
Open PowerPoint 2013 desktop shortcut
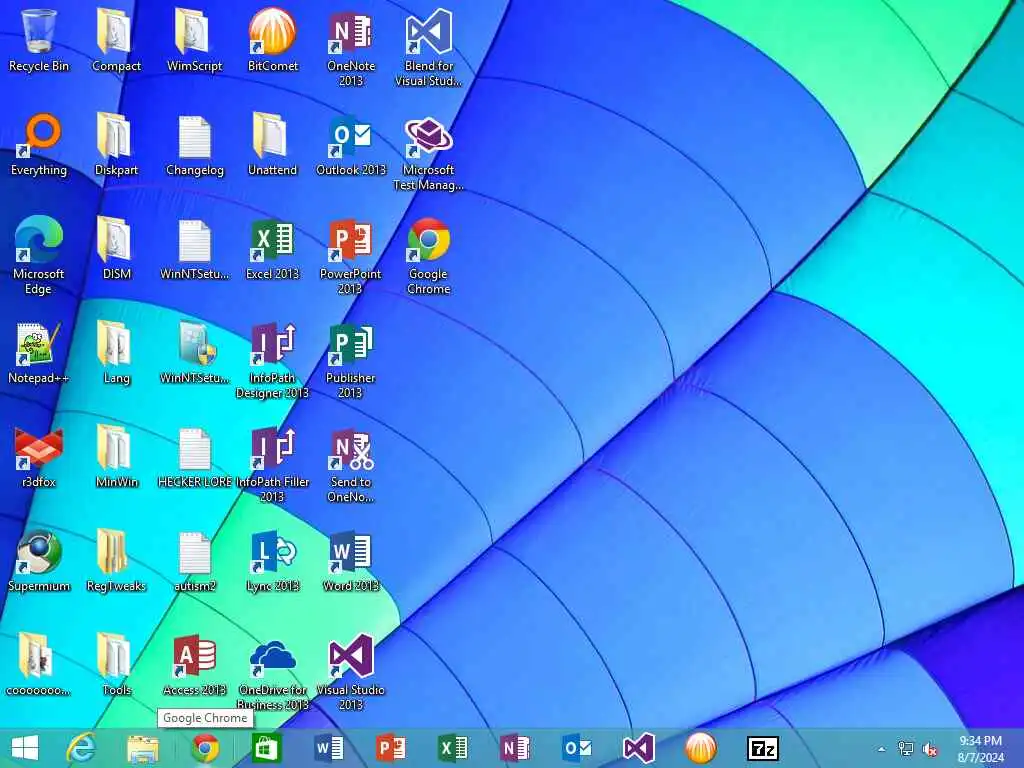(x=351, y=255)
